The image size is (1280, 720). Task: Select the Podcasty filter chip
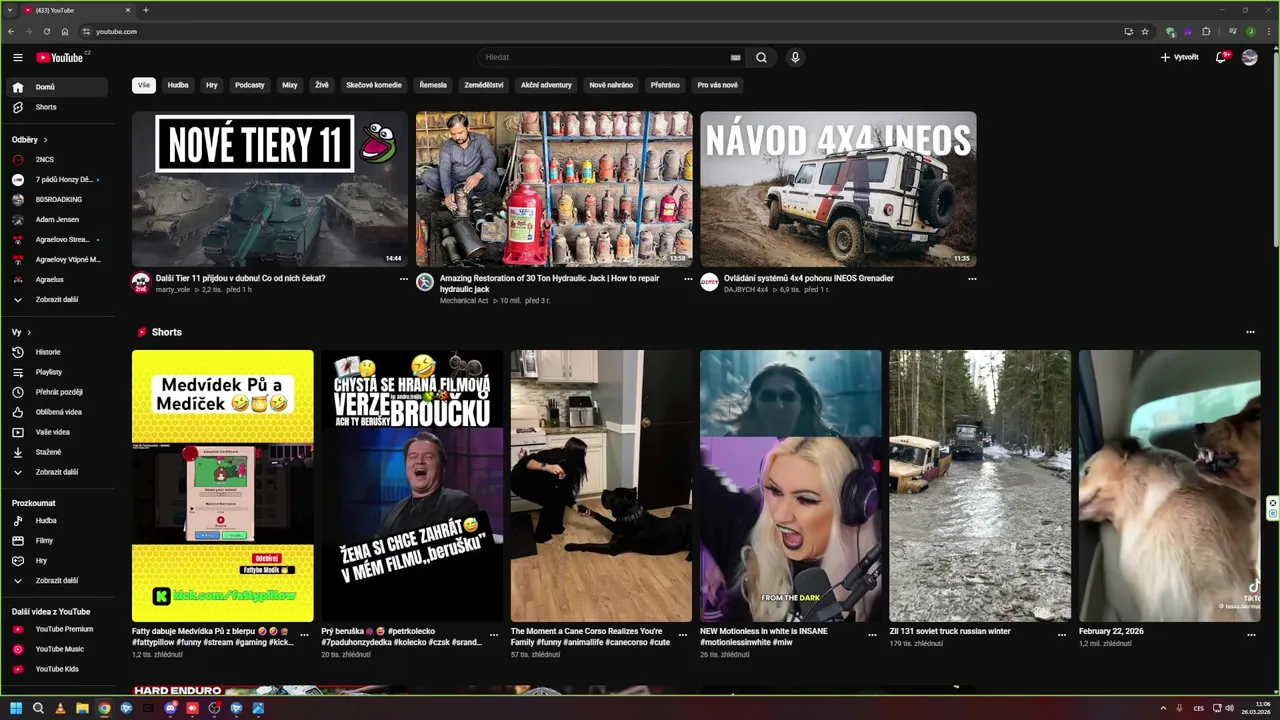(250, 85)
